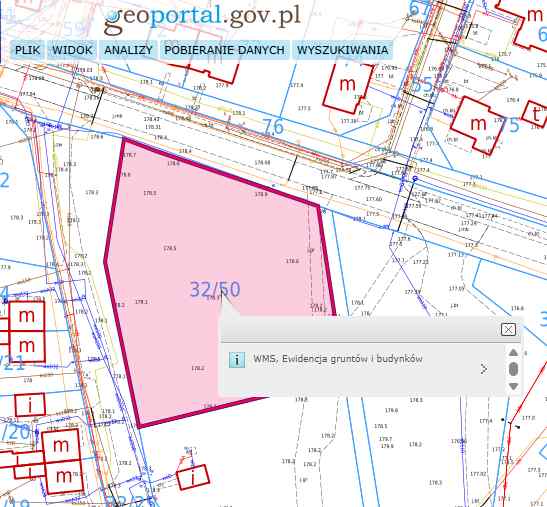Open the WYSZUKIWANIA menu

pos(343,50)
